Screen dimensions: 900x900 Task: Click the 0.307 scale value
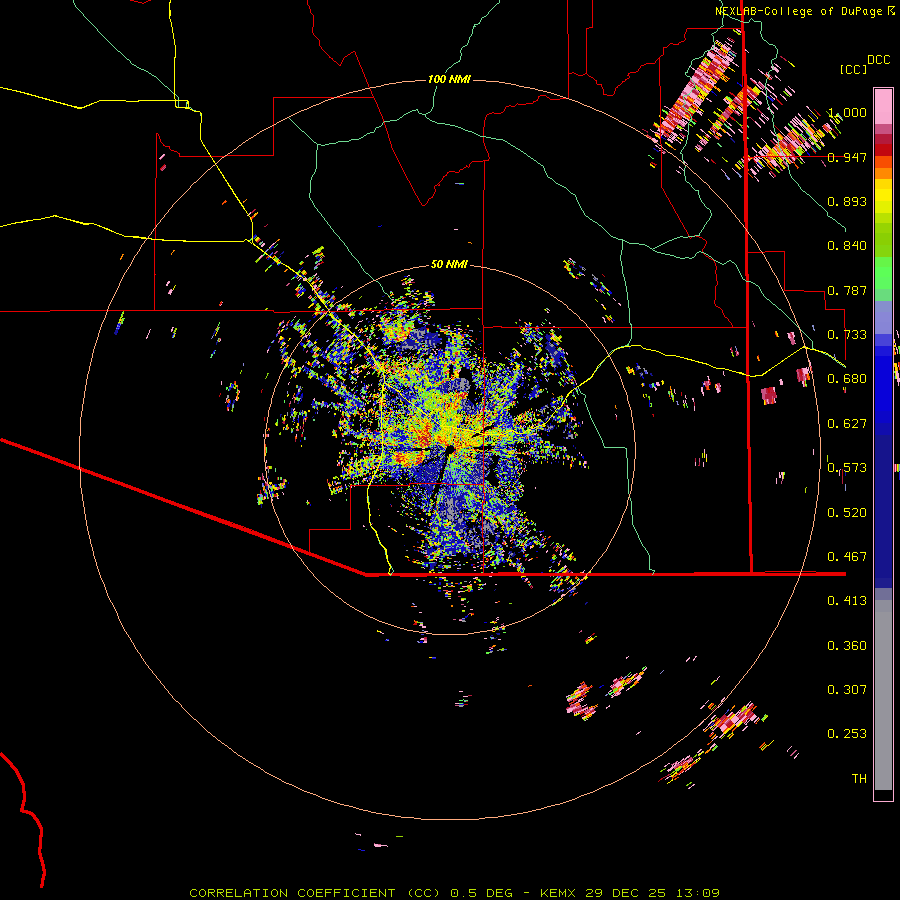coord(847,690)
